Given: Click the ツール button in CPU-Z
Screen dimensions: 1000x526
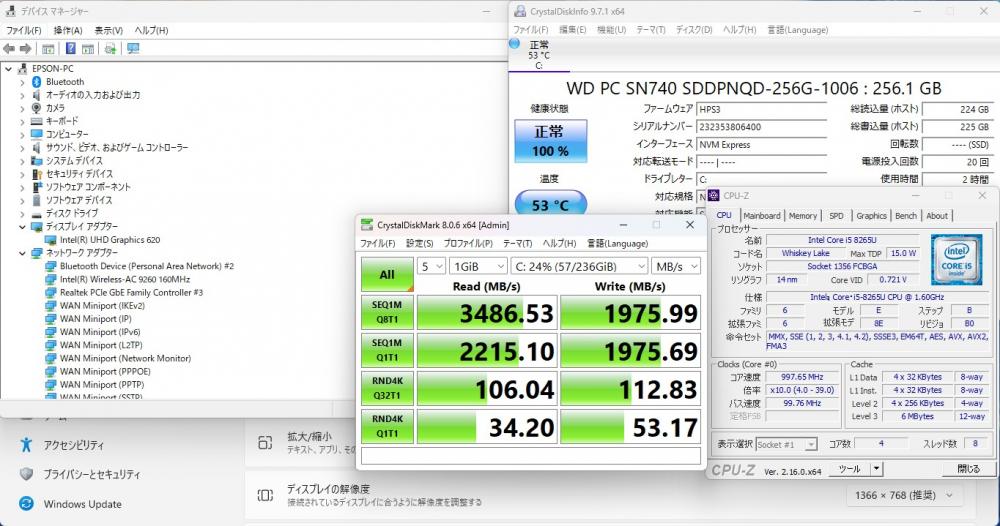Looking at the screenshot, I should point(849,469).
